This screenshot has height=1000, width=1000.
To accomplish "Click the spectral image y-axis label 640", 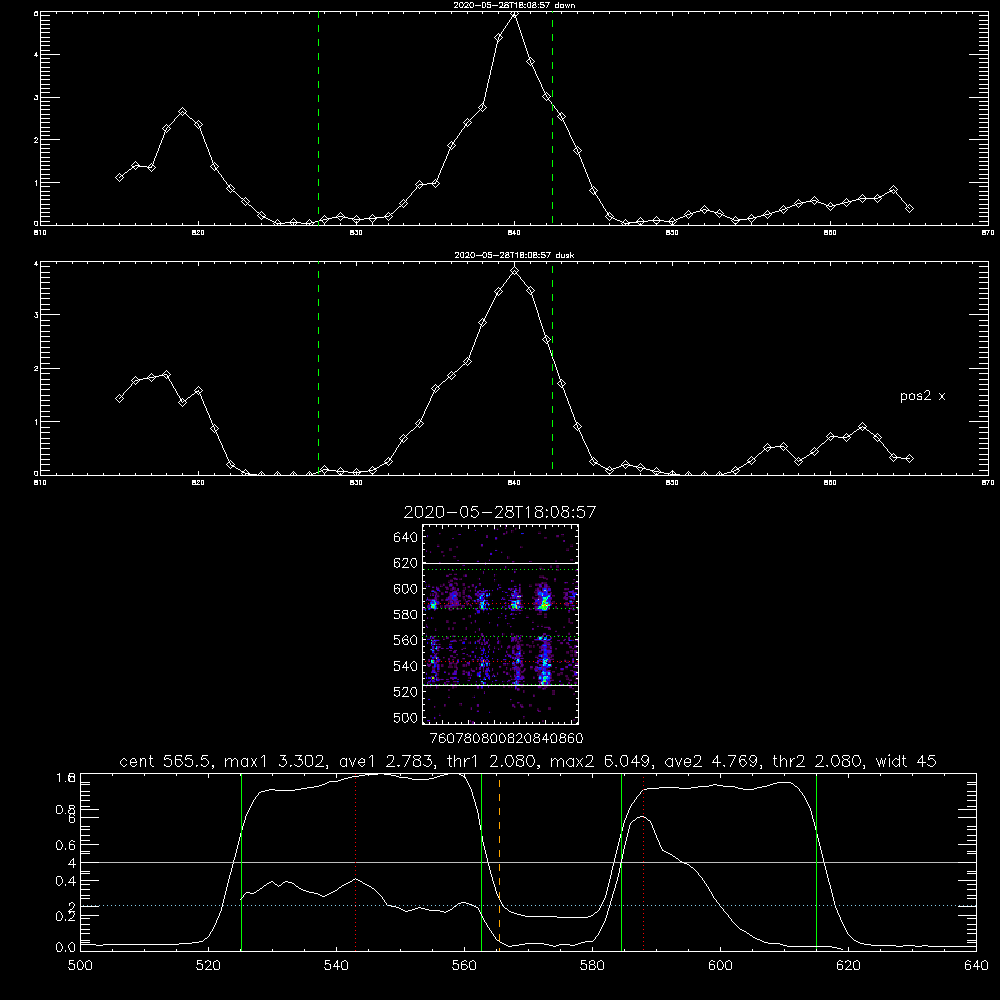I will (406, 537).
